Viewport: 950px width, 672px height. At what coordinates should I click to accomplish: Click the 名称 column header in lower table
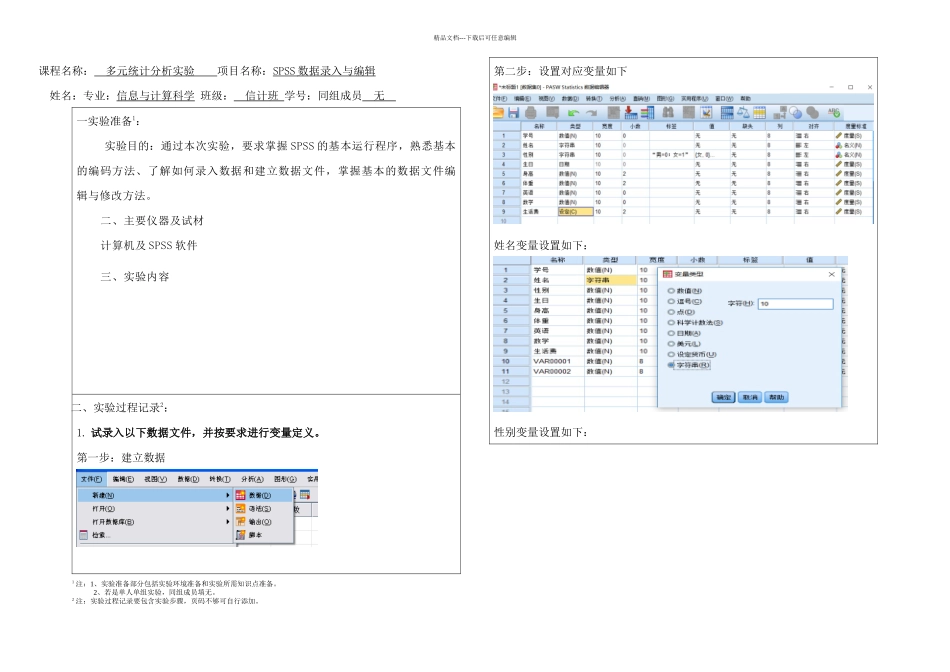557,260
